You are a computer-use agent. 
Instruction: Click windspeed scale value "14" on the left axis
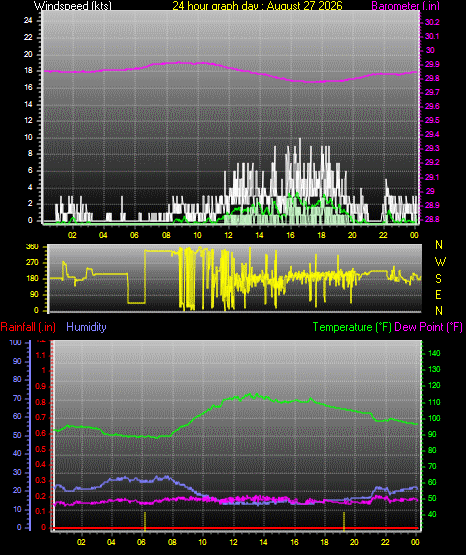point(28,104)
